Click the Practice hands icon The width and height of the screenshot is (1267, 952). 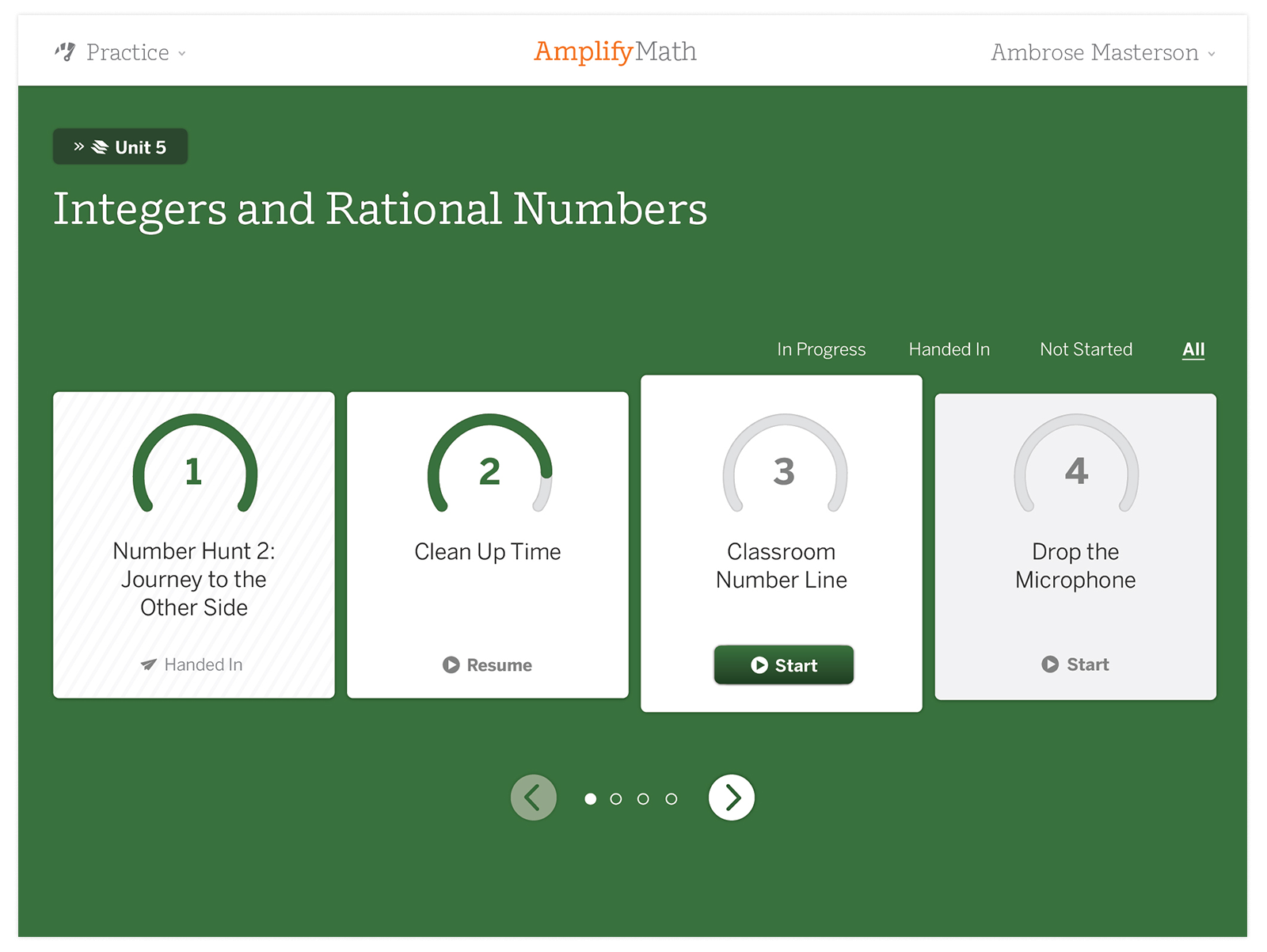click(65, 52)
